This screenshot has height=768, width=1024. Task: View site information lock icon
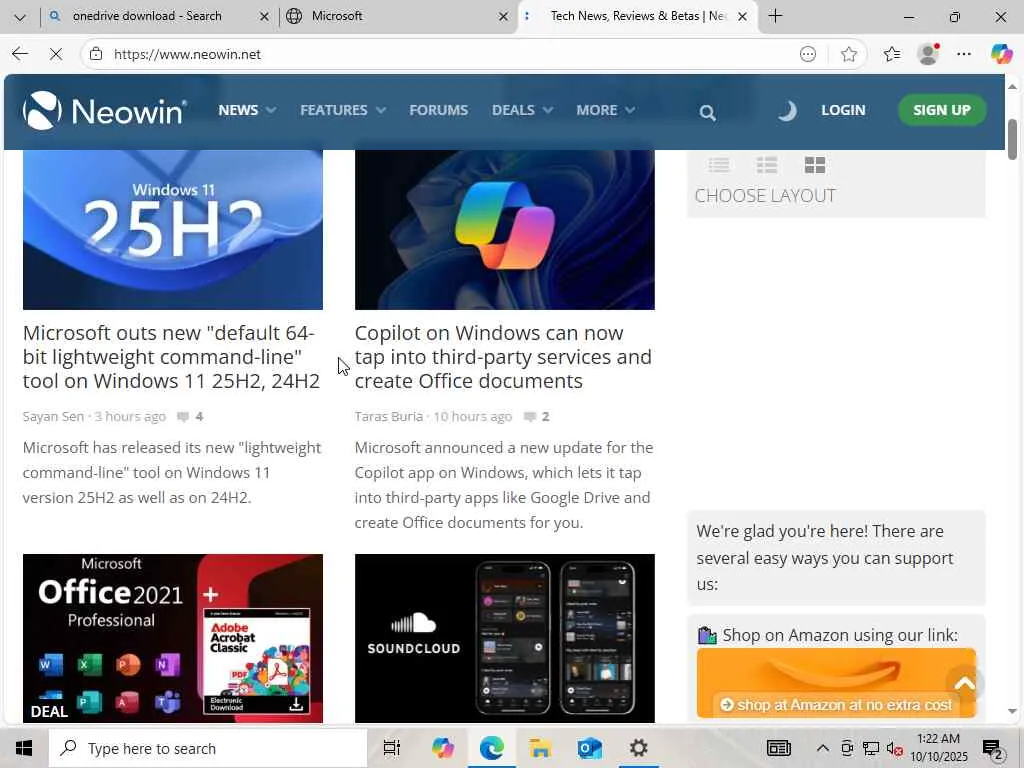click(96, 54)
